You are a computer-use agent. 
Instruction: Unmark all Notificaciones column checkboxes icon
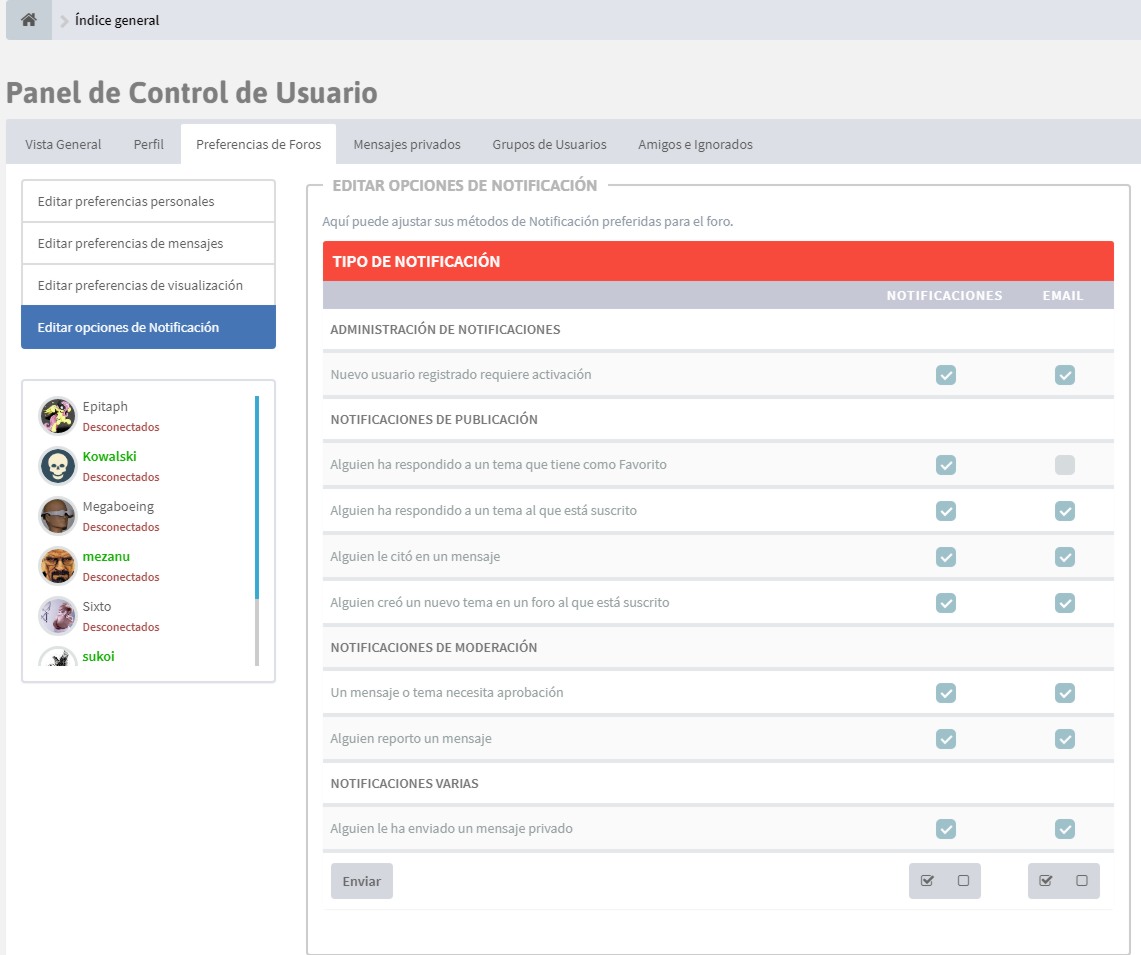[963, 881]
